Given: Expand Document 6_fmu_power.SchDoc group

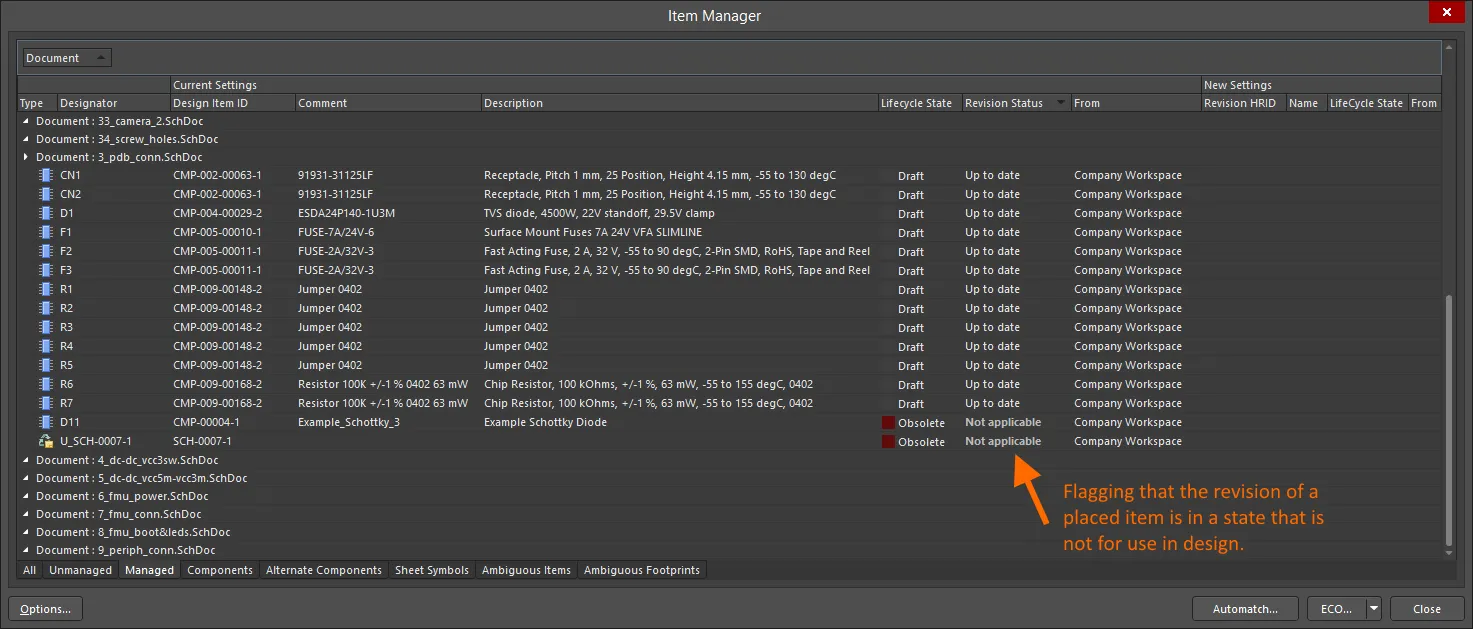Looking at the screenshot, I should (27, 496).
